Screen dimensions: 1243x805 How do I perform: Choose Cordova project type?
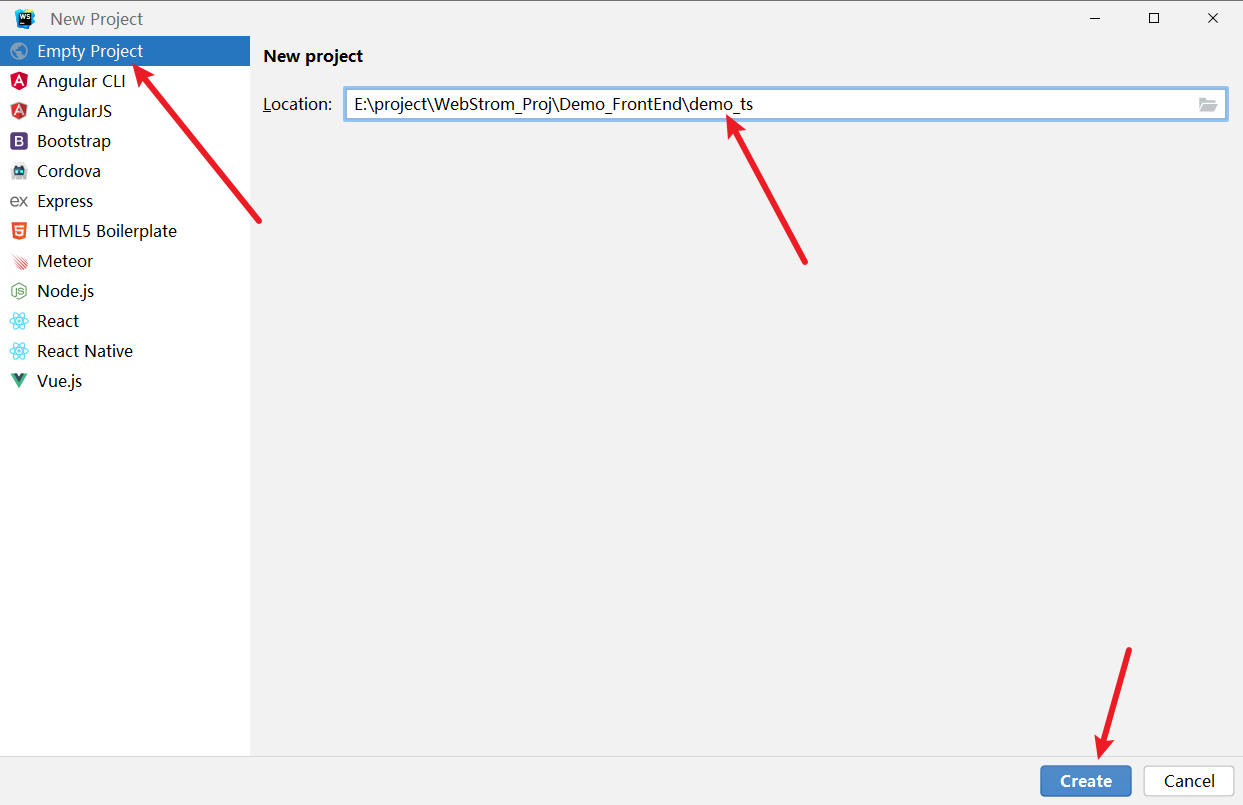125,171
